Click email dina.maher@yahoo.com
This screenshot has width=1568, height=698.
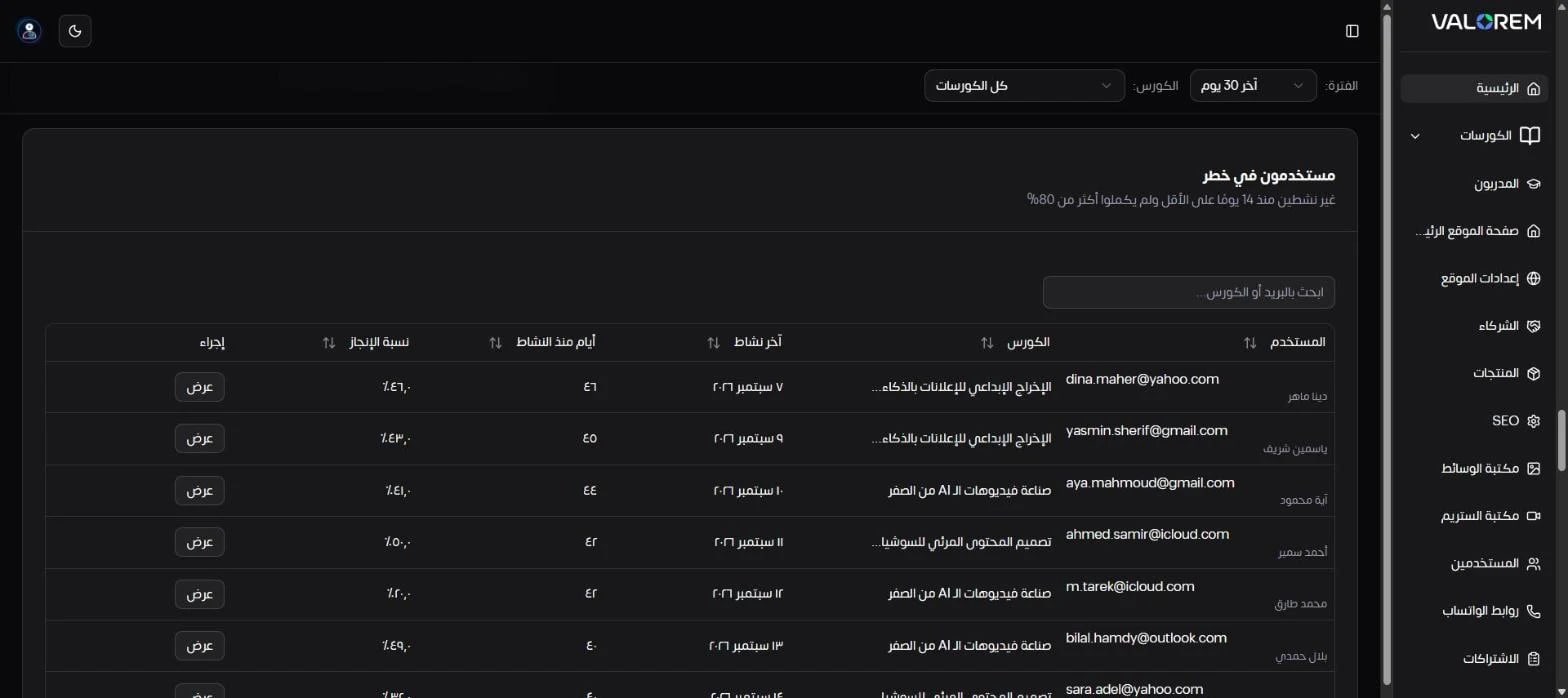(x=1142, y=379)
